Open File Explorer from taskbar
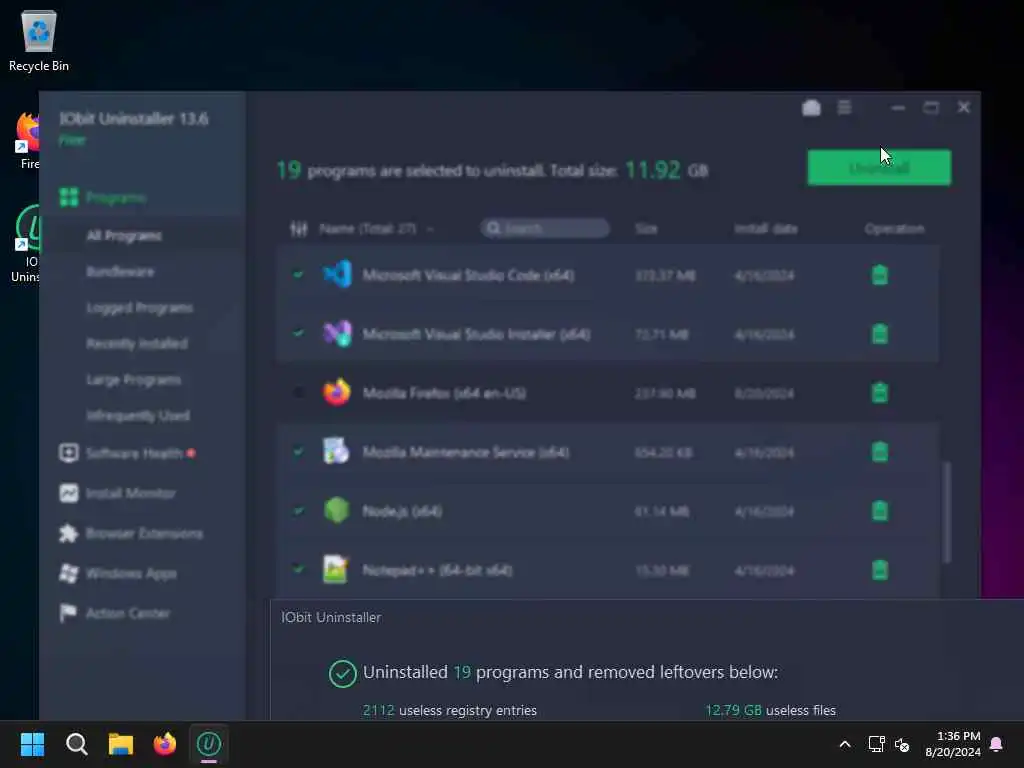 click(x=121, y=744)
